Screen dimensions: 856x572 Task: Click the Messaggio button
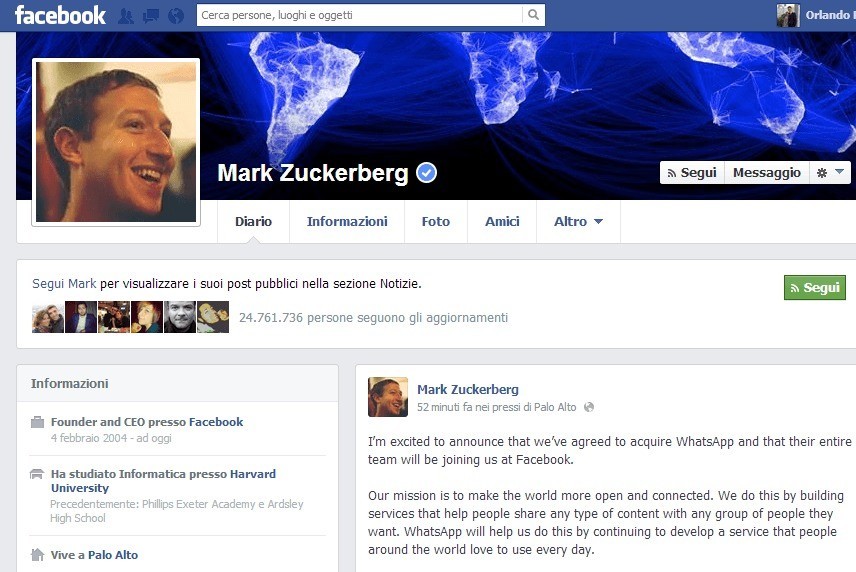click(766, 172)
